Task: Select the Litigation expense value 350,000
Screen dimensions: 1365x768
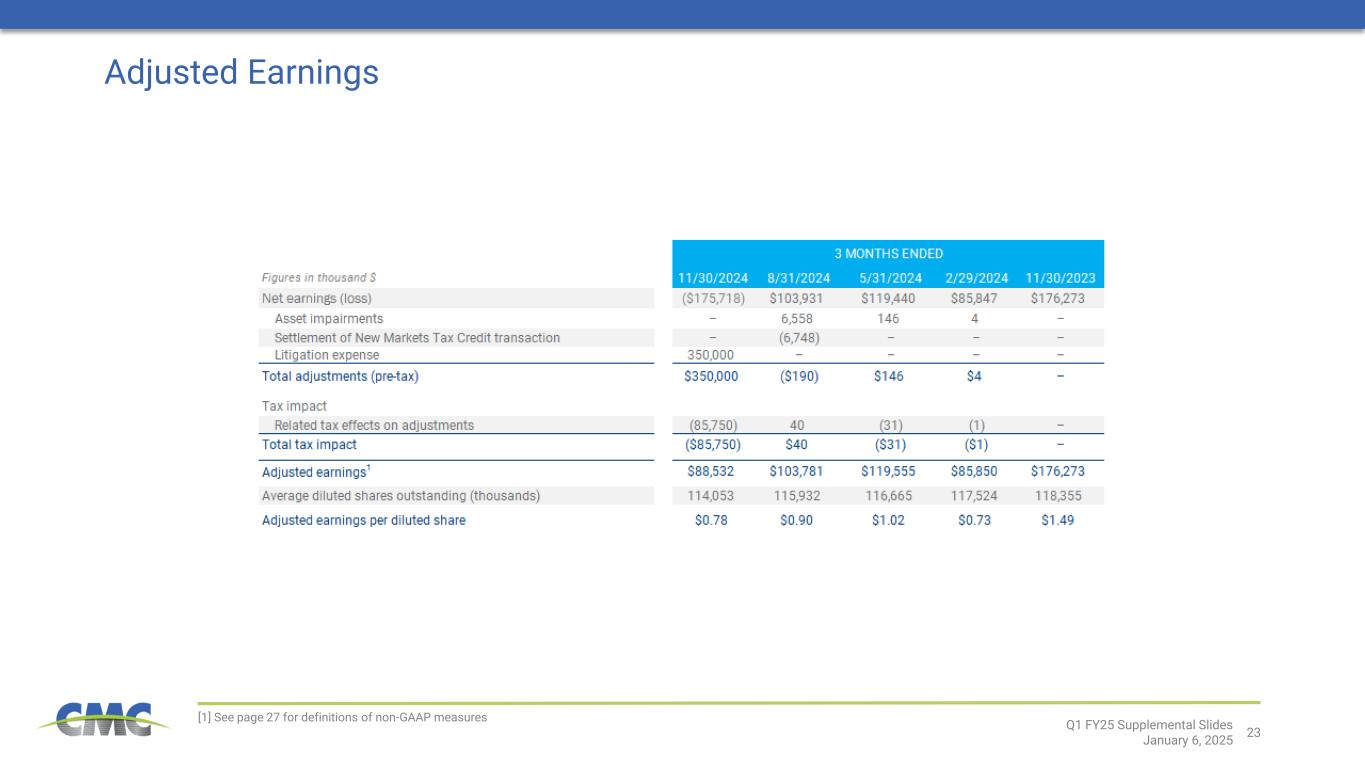Action: [711, 355]
